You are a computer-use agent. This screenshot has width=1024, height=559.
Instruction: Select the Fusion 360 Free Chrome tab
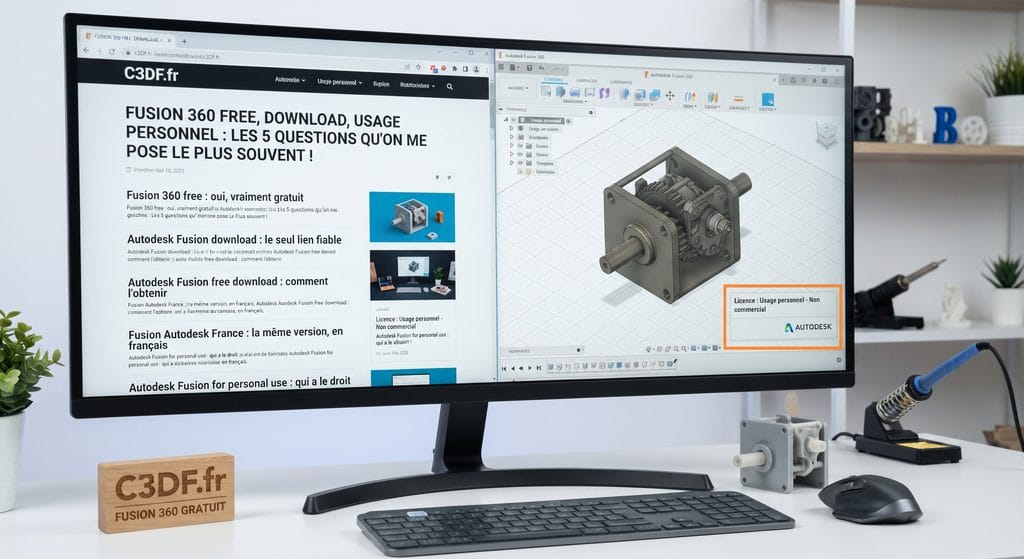(x=129, y=38)
